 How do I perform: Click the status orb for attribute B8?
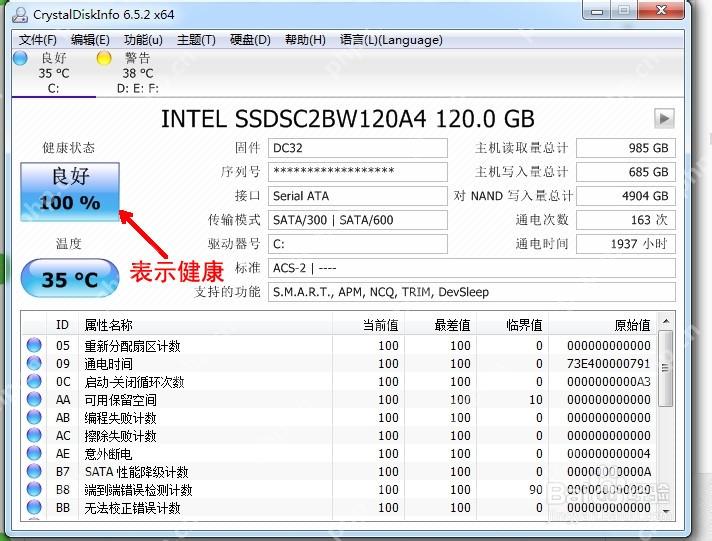[x=34, y=489]
